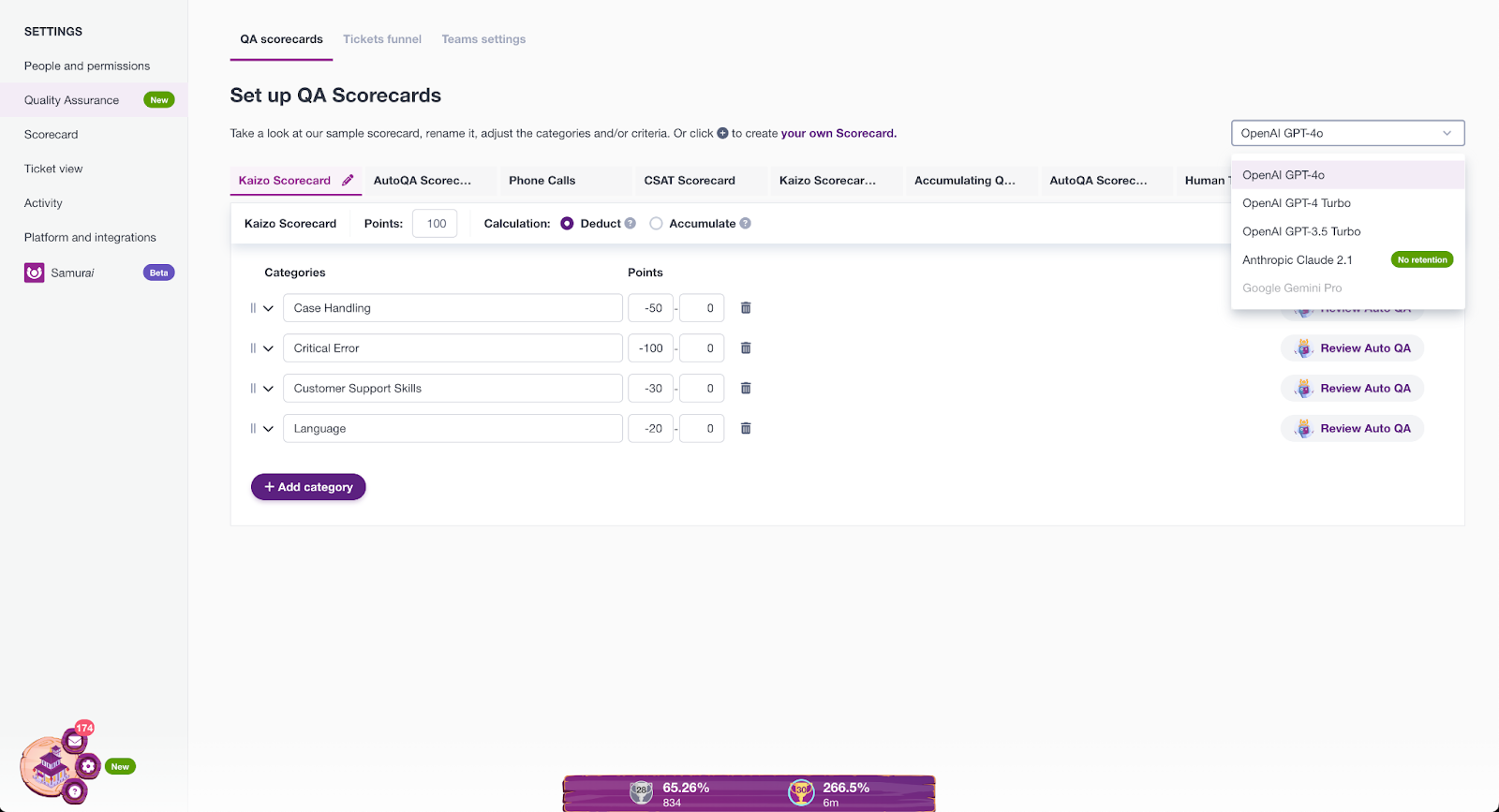
Task: Open help tooltip next to Accumulate
Action: 745,224
